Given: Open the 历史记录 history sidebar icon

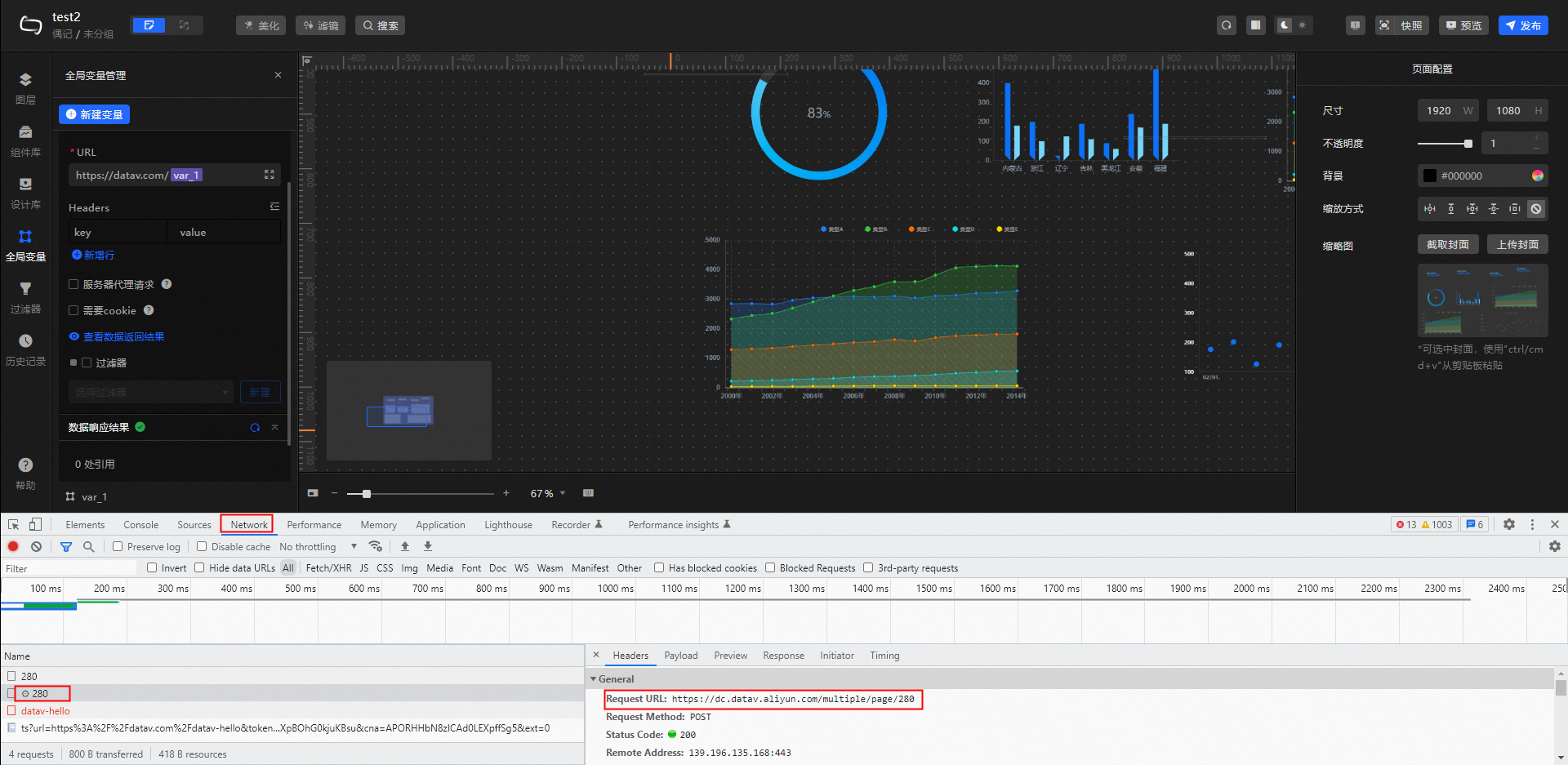Looking at the screenshot, I should [25, 342].
